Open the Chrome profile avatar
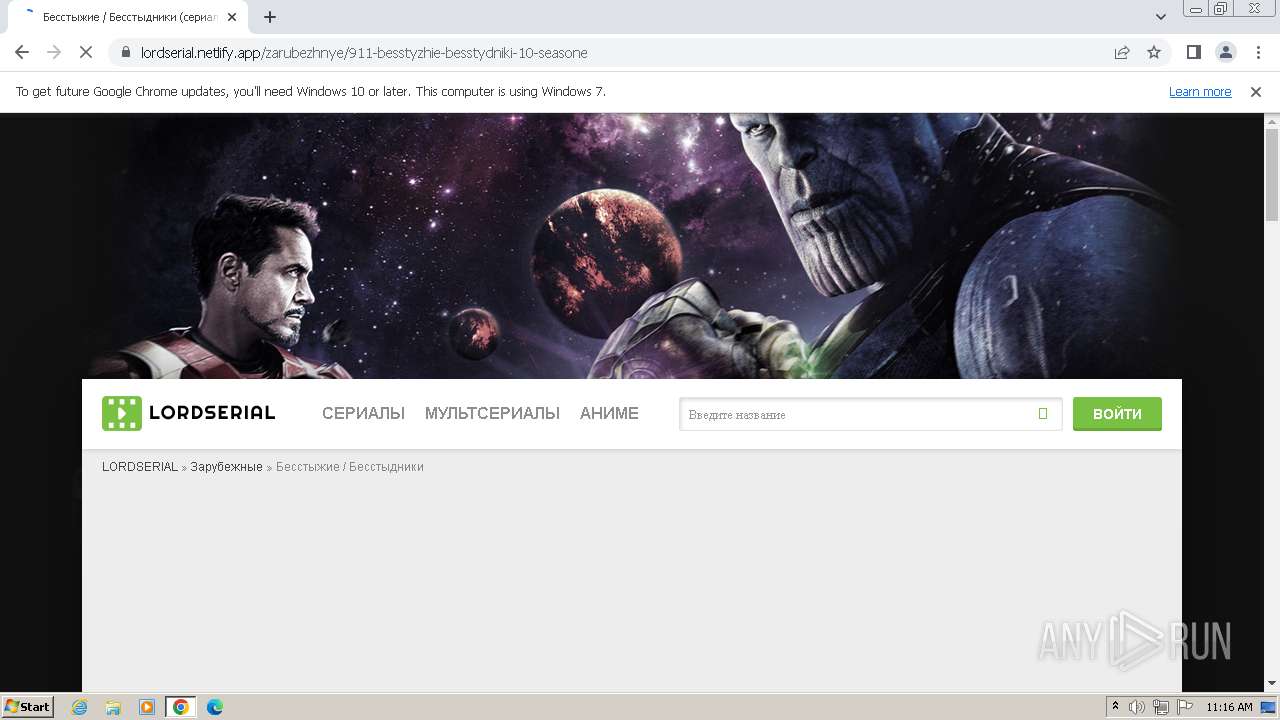 1225,52
